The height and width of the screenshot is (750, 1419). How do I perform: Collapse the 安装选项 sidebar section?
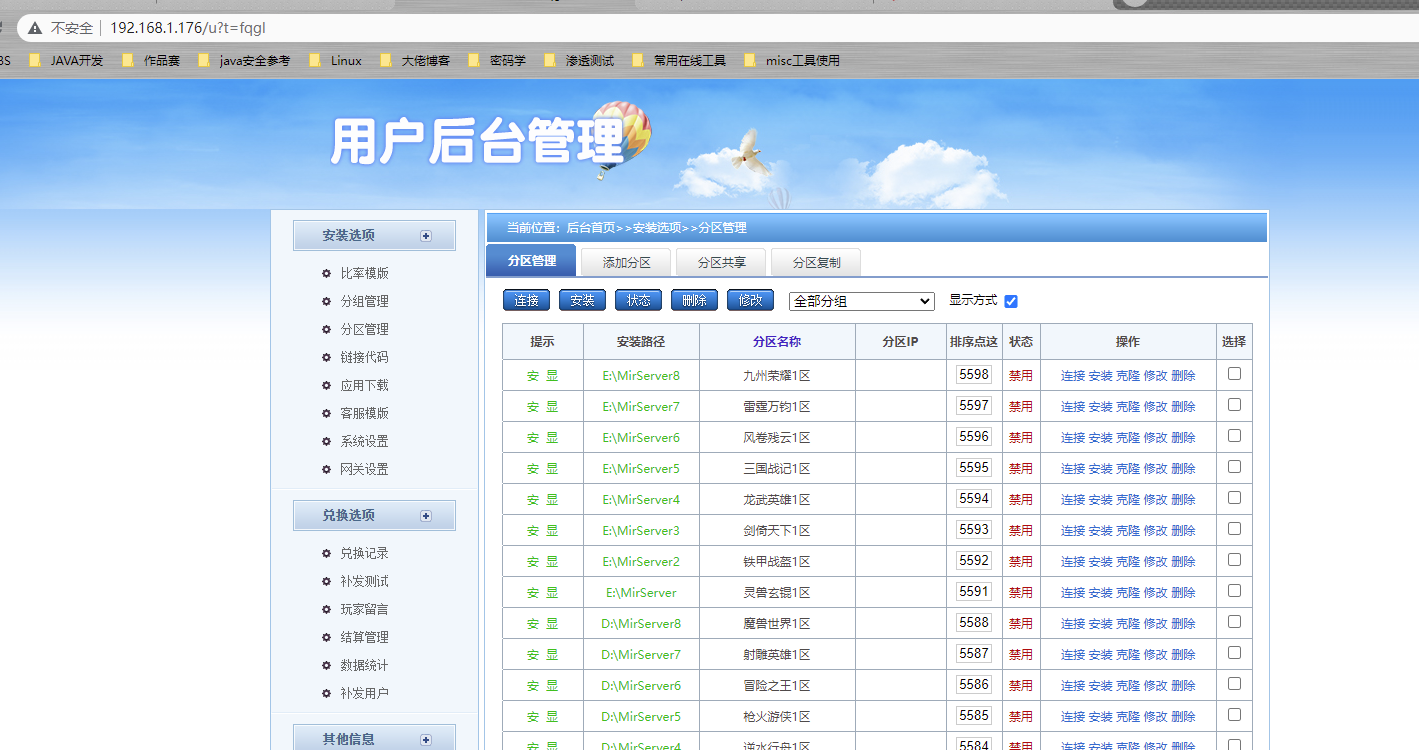click(426, 236)
